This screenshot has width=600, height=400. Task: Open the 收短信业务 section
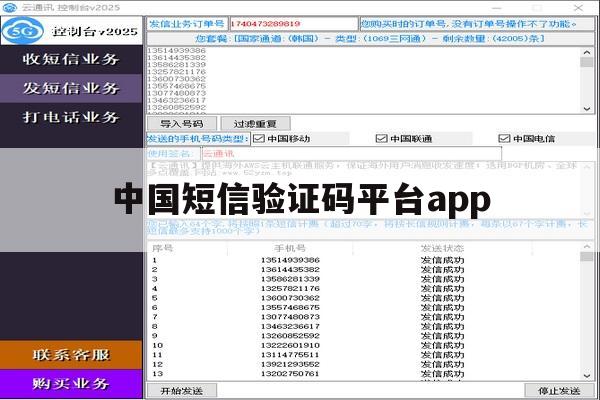(71, 59)
